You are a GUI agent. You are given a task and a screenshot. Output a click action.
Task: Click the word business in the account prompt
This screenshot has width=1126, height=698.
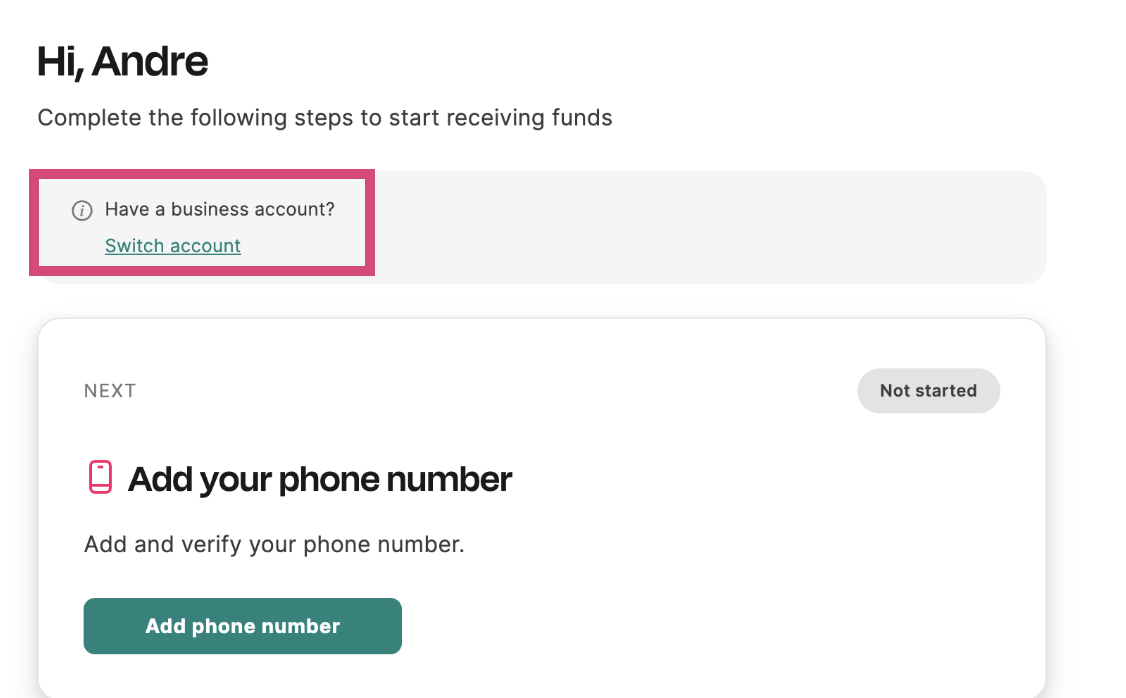click(199, 209)
